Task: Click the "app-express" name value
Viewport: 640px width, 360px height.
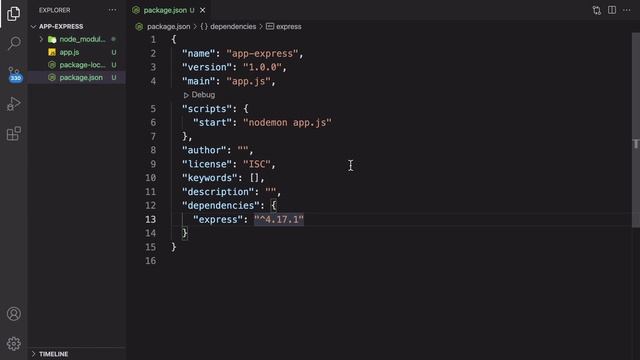Action: tap(262, 53)
